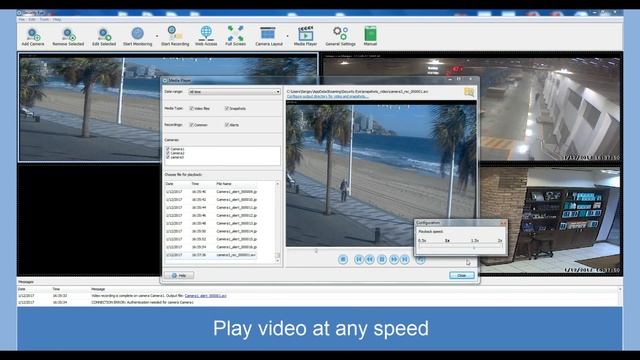Click the yellow folder icon in Media Player
The width and height of the screenshot is (640, 360).
click(x=469, y=92)
